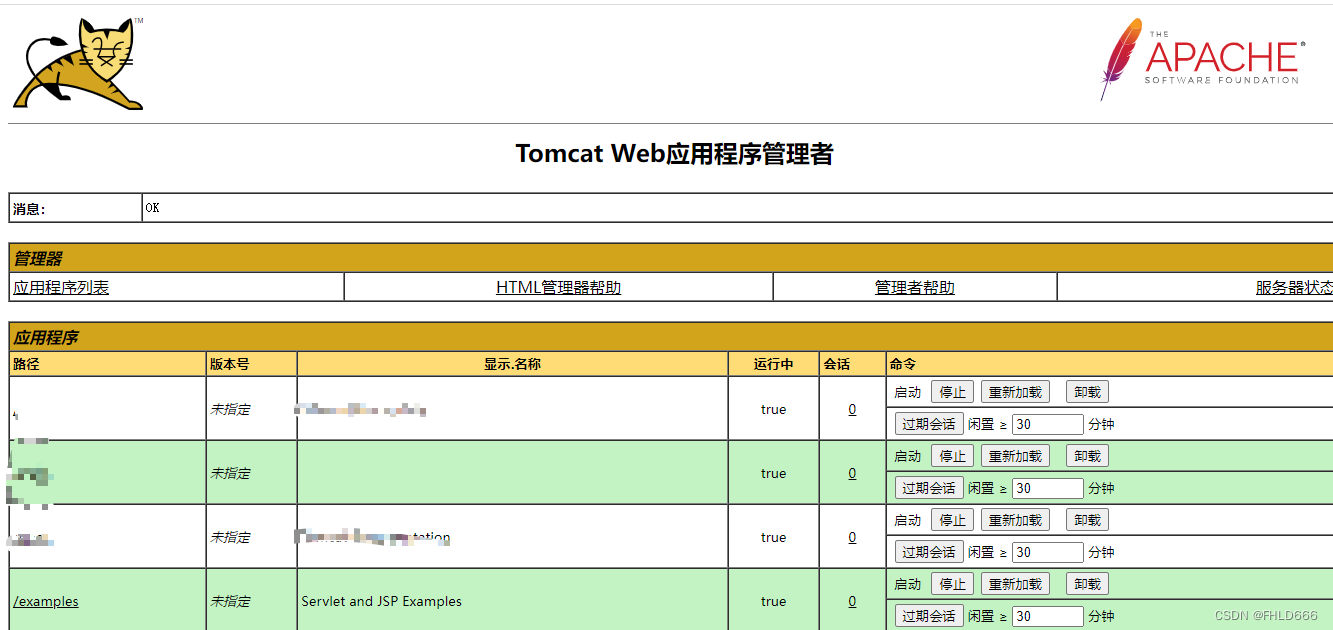
Task: Click 卸载 in the second application row
Action: pos(1087,455)
